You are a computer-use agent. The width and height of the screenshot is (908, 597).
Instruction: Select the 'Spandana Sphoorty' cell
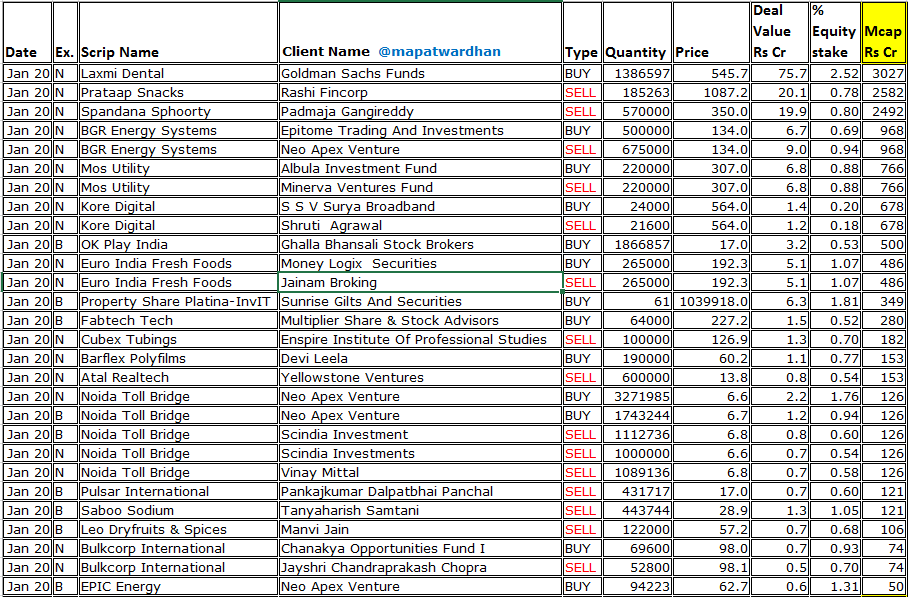(178, 112)
